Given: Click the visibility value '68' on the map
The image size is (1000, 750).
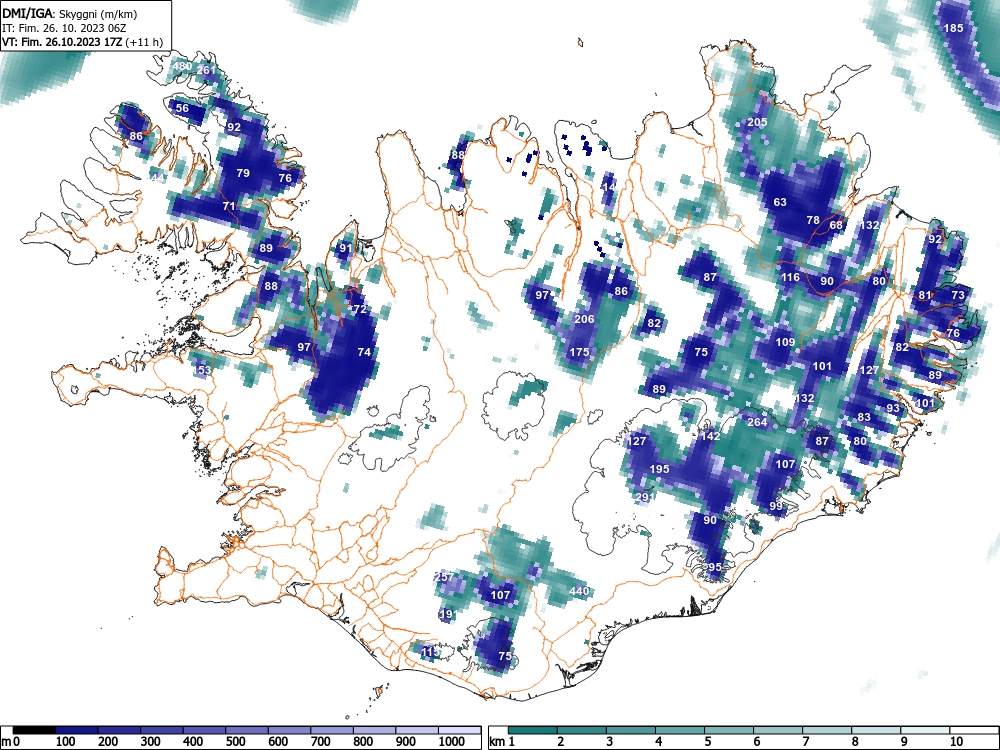Looking at the screenshot, I should pyautogui.click(x=836, y=225).
